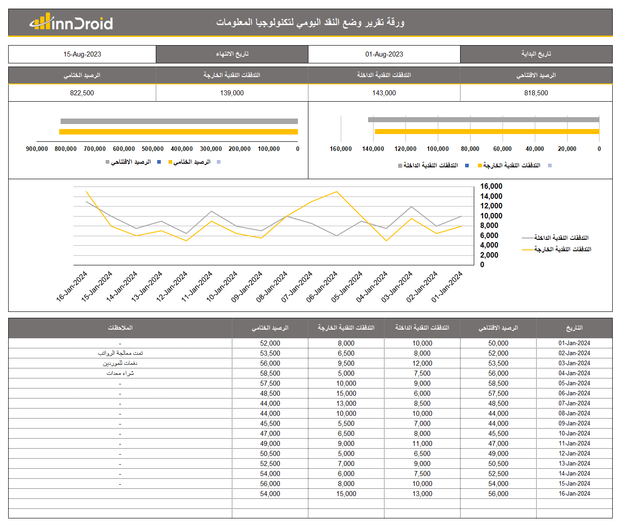Click the summary cash inflows value 143,000
Screen dimensions: 620x528
[384, 93]
